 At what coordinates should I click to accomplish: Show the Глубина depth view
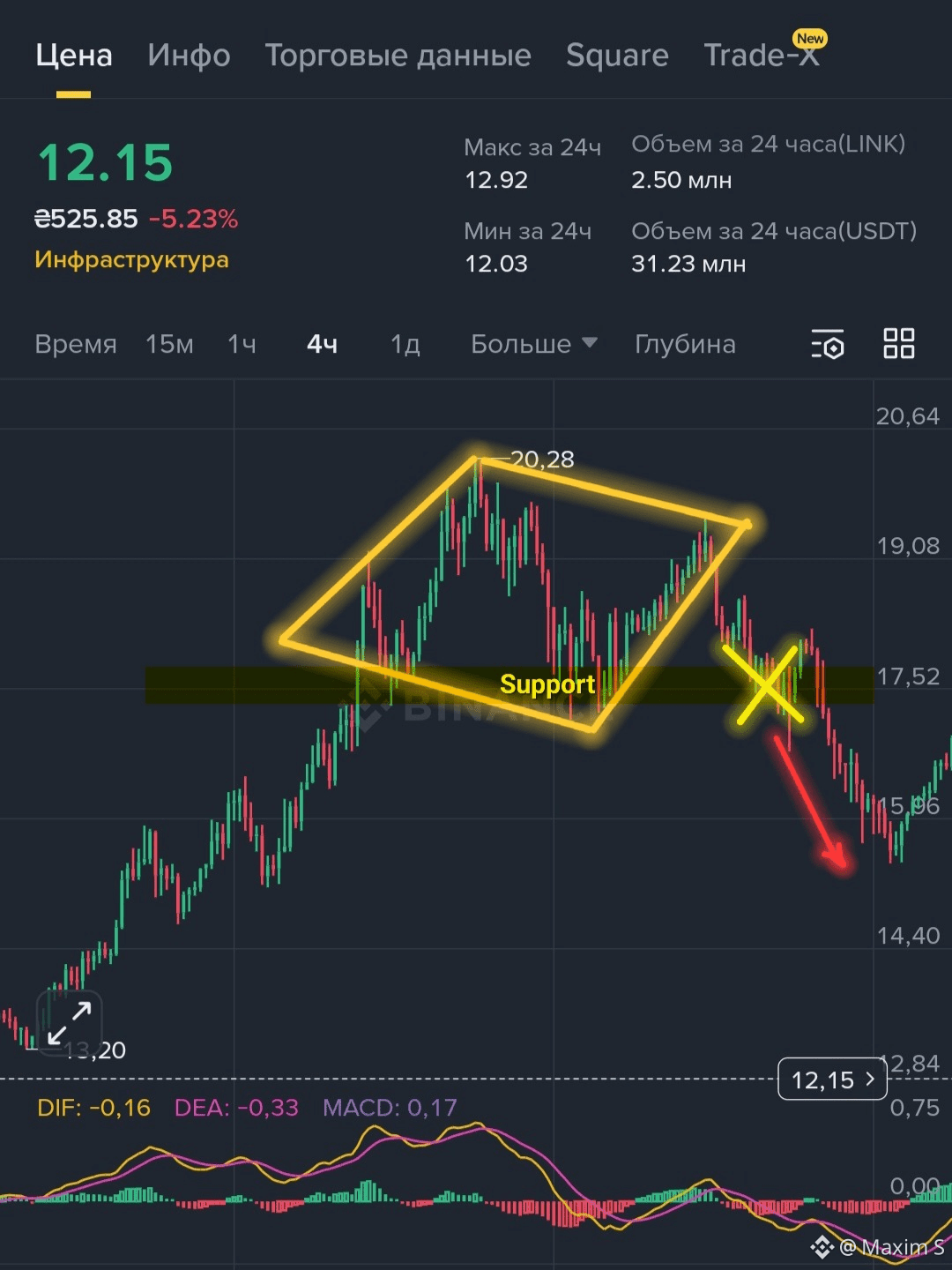click(x=685, y=344)
